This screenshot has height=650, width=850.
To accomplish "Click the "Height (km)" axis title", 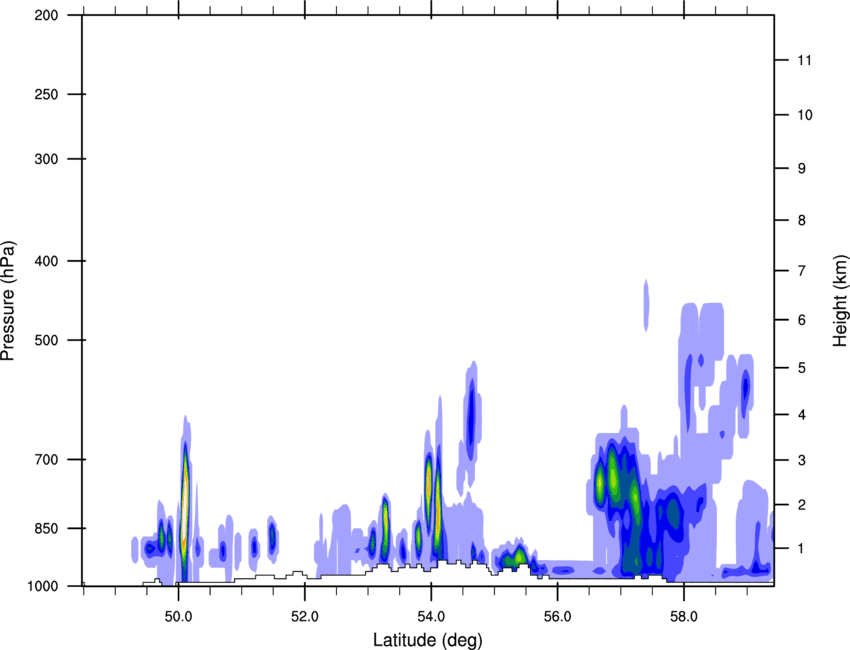I will pyautogui.click(x=840, y=300).
